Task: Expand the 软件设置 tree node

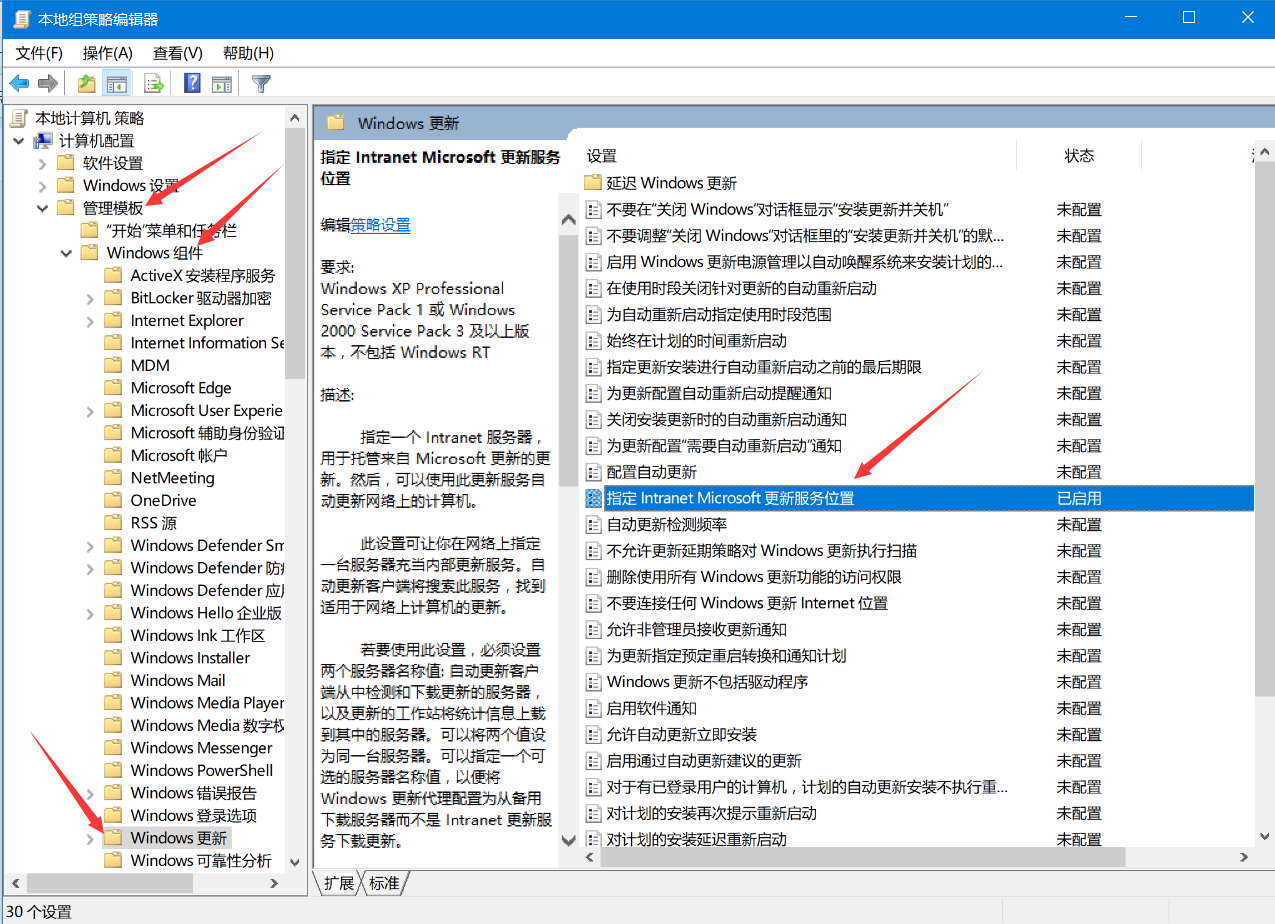Action: pos(42,163)
